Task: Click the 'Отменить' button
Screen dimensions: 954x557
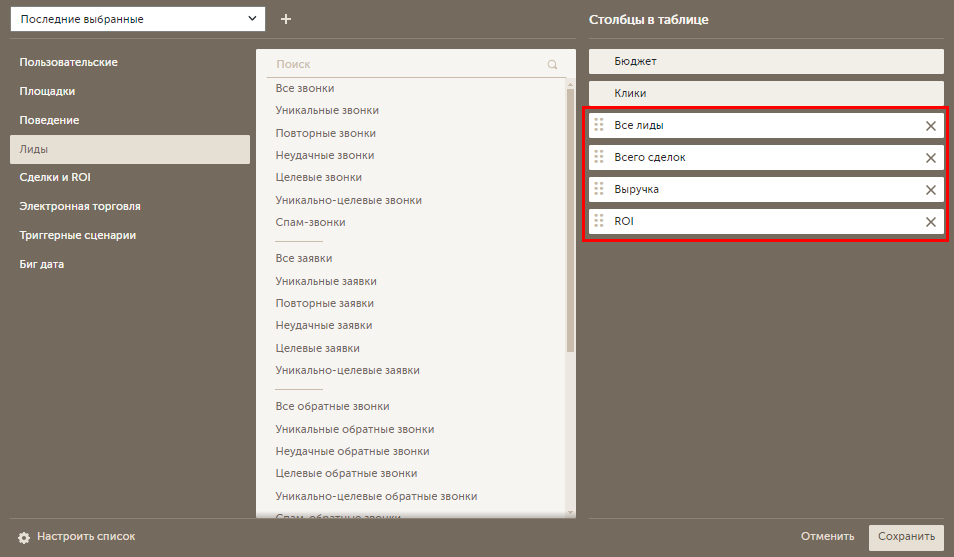Action: point(827,537)
